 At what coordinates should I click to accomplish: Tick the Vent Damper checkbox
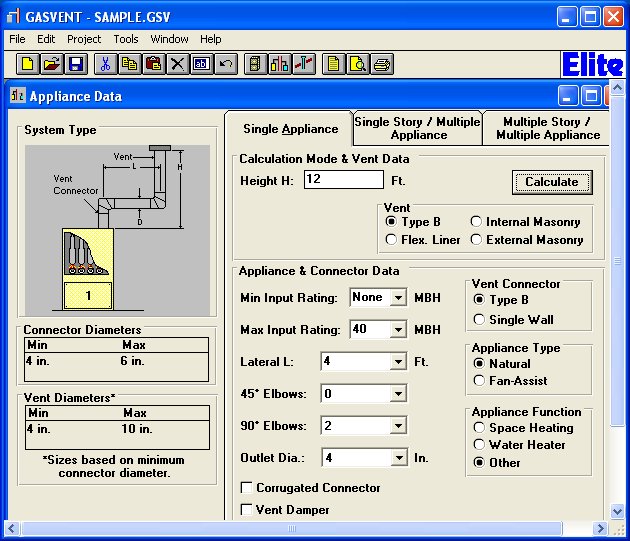click(247, 510)
